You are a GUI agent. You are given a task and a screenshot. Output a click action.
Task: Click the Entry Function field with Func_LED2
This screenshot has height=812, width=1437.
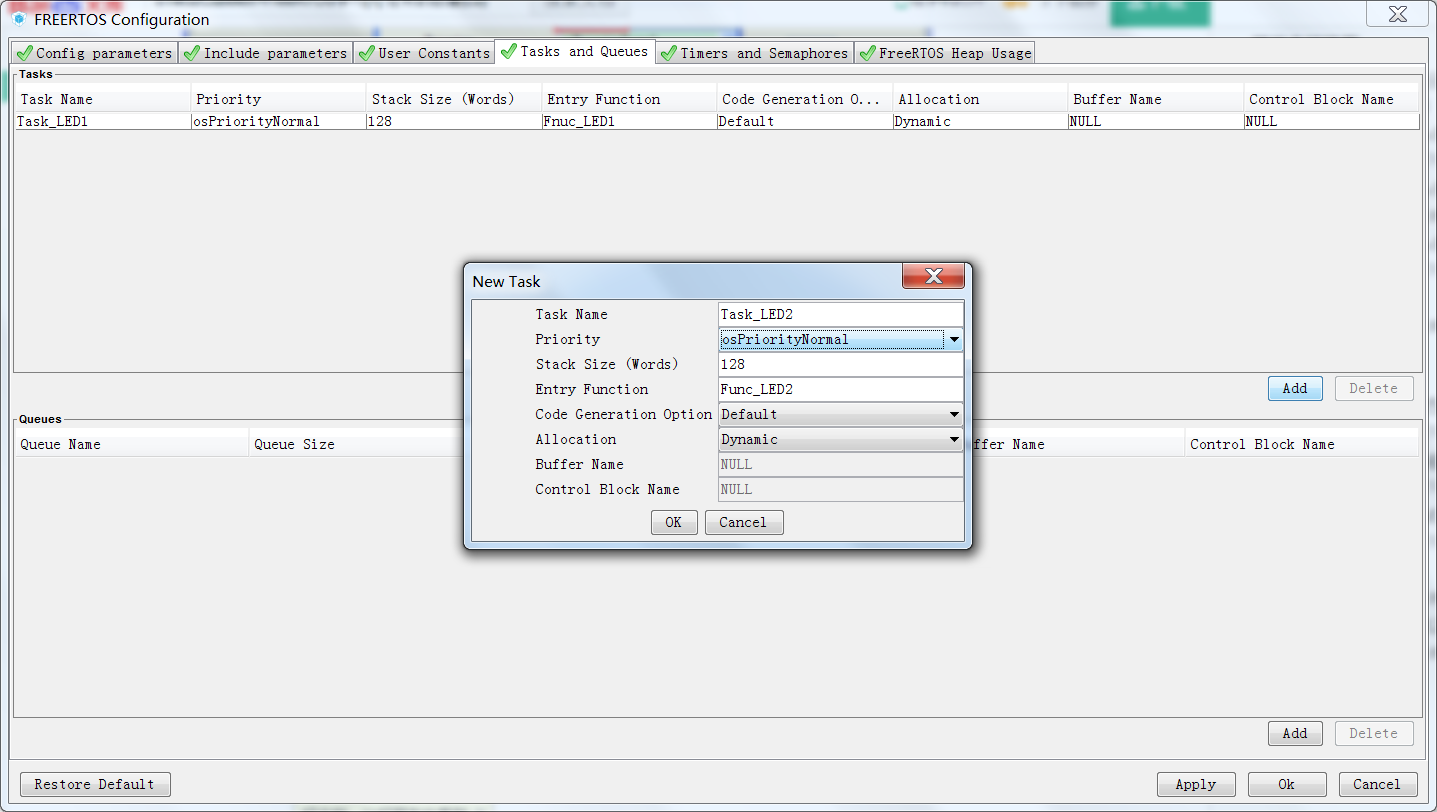coord(841,389)
